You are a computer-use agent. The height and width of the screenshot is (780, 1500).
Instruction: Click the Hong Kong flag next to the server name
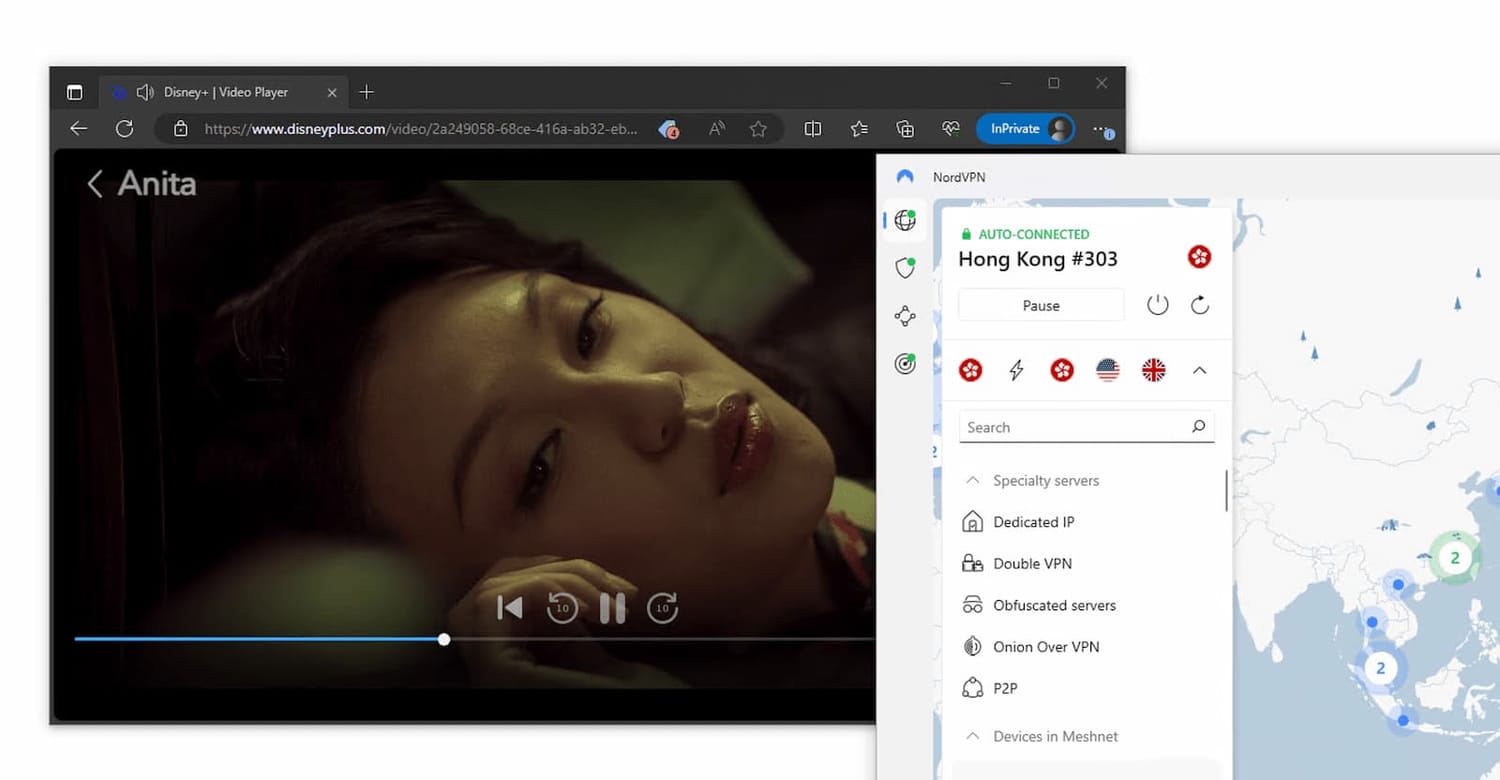point(1199,257)
